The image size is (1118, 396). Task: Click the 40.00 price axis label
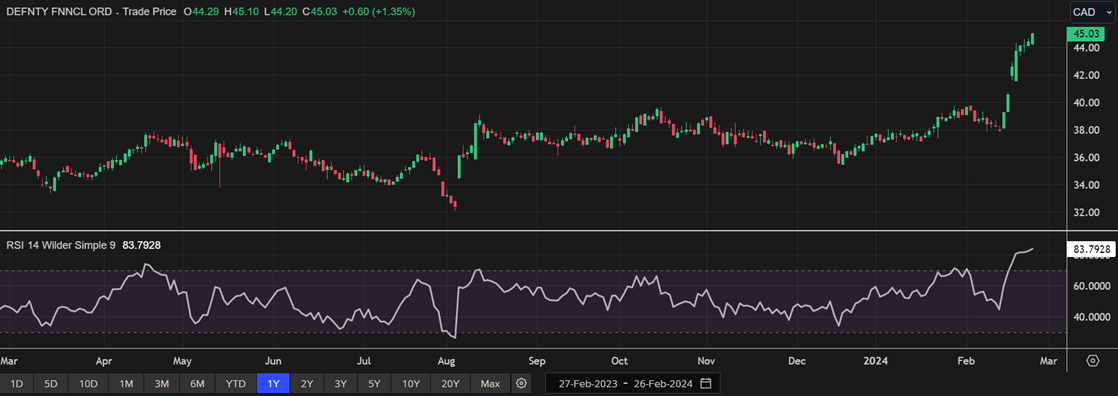click(x=1087, y=103)
